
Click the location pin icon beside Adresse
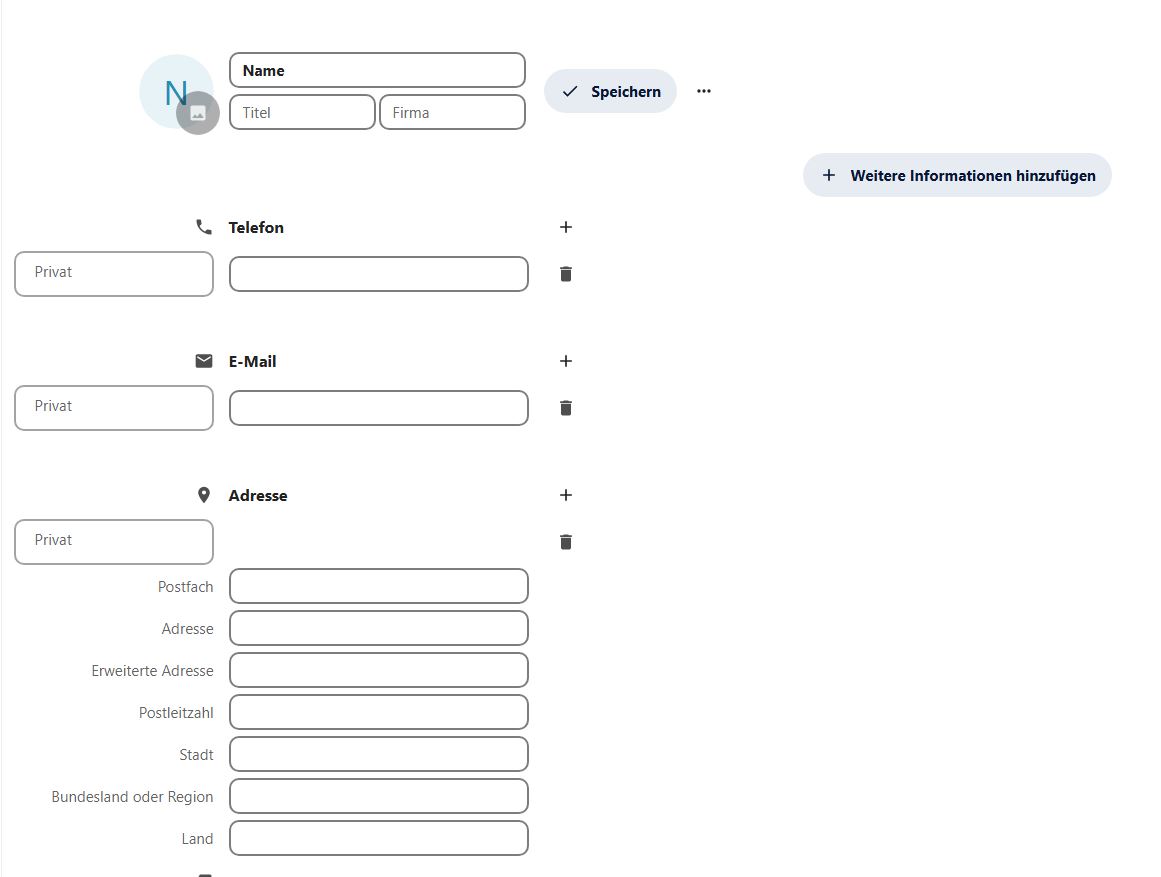(x=204, y=495)
